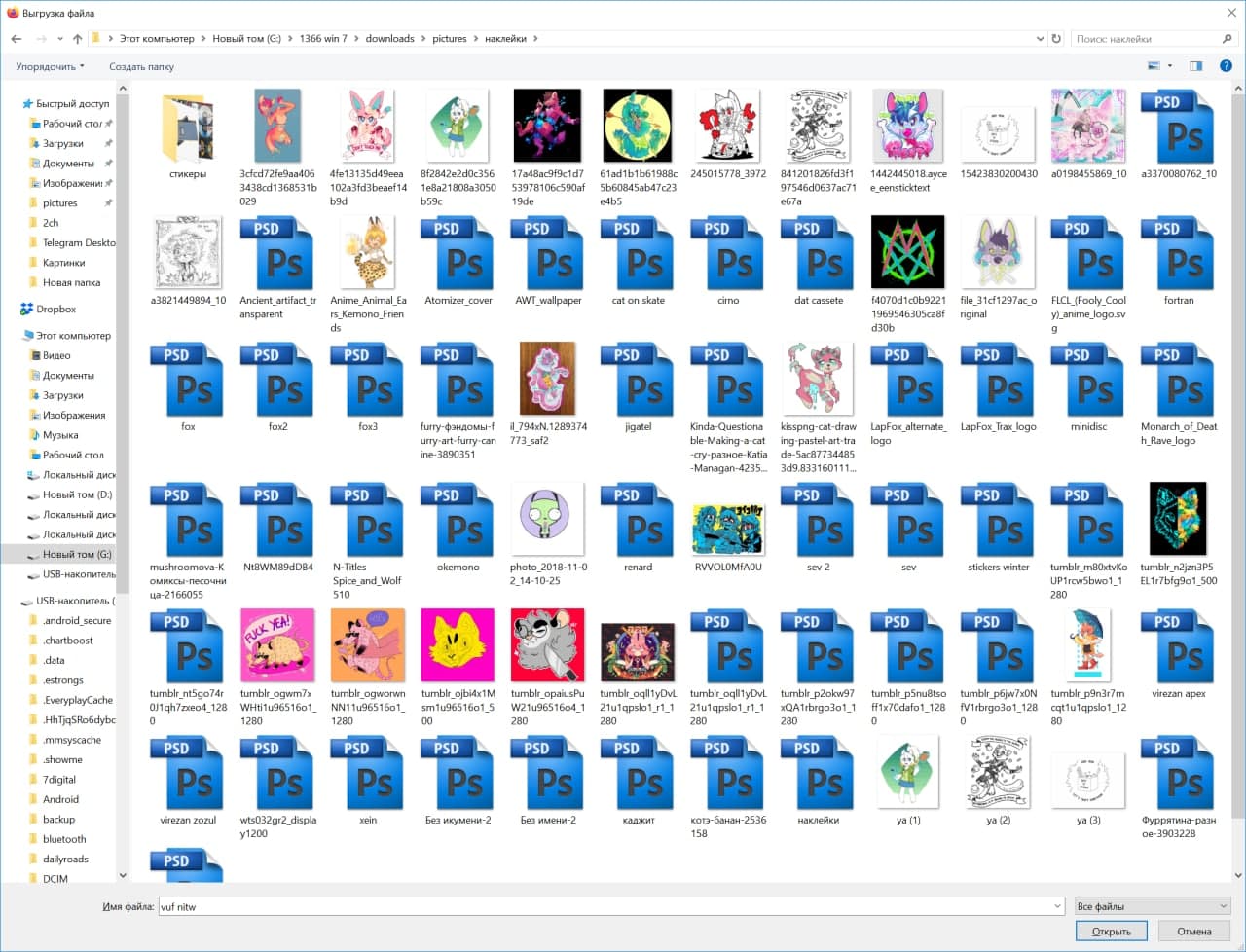Select the AWT_wallpaper PSD file icon
1246x952 pixels.
548,254
